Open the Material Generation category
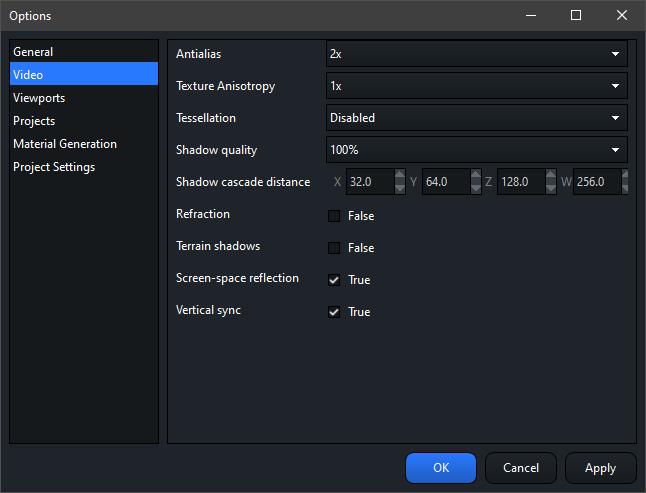Viewport: 646px width, 493px height. pos(65,144)
